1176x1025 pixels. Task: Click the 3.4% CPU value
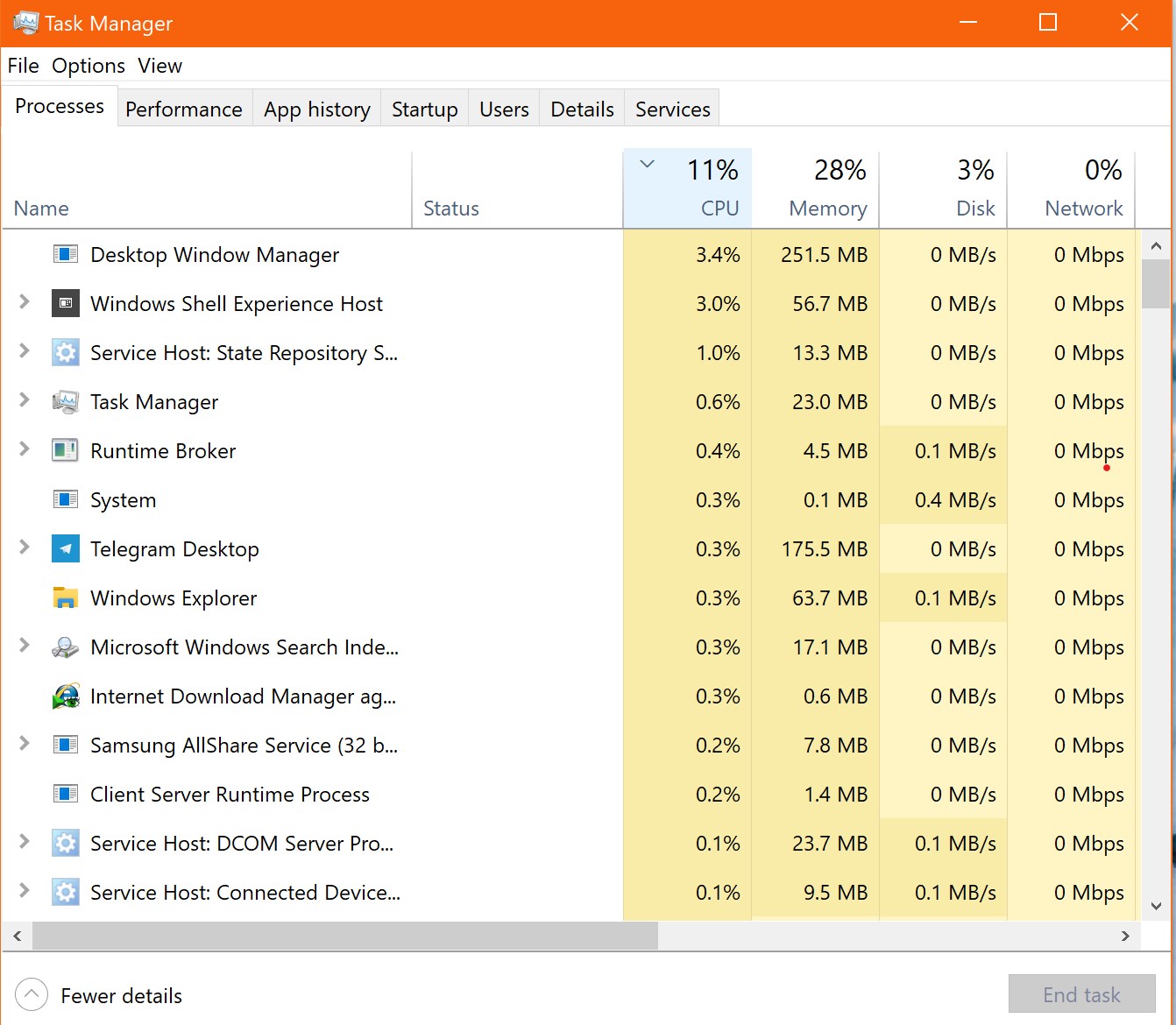pyautogui.click(x=718, y=255)
